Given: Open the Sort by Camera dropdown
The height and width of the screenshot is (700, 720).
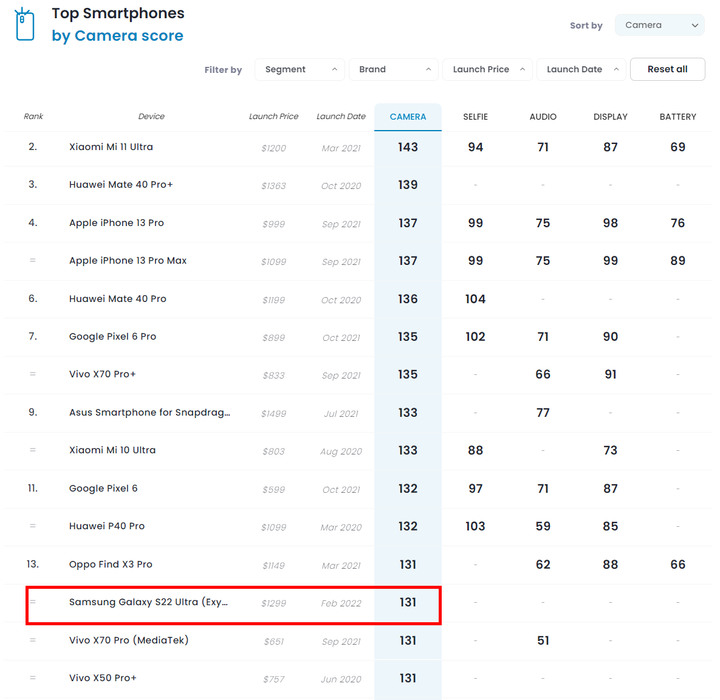Looking at the screenshot, I should point(659,25).
